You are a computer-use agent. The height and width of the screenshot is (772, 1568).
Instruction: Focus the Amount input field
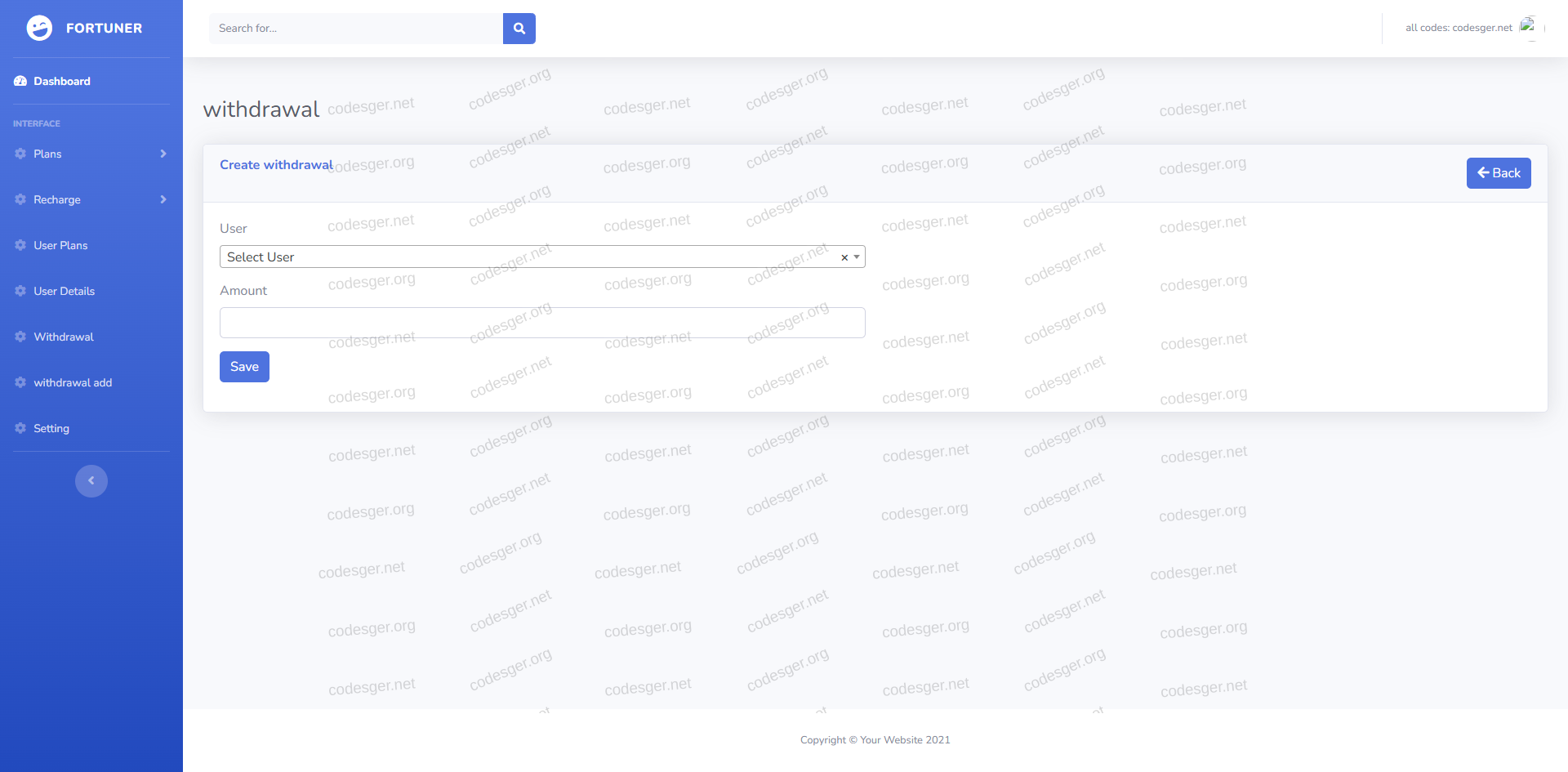542,323
